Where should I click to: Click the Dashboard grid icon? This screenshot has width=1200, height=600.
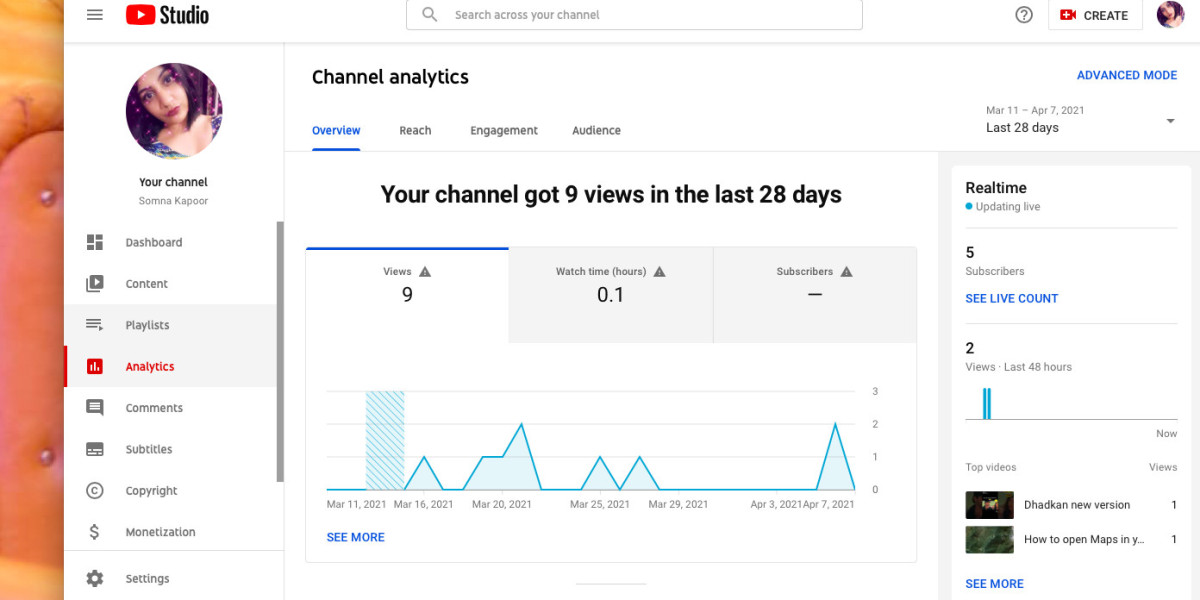pos(95,242)
